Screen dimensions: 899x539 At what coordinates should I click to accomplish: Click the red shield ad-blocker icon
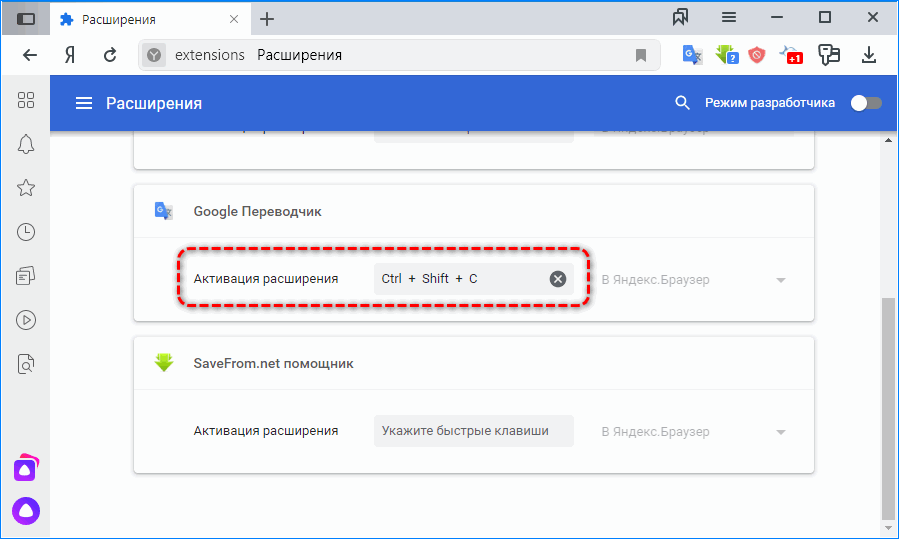(x=757, y=55)
